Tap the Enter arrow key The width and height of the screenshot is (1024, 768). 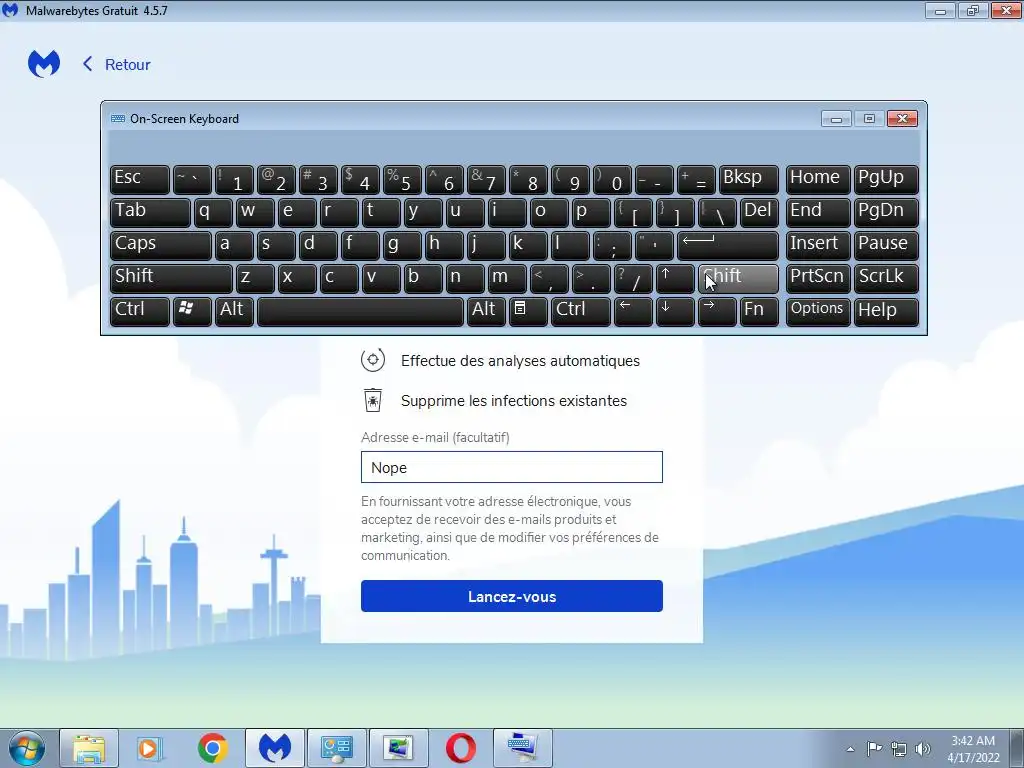click(728, 245)
